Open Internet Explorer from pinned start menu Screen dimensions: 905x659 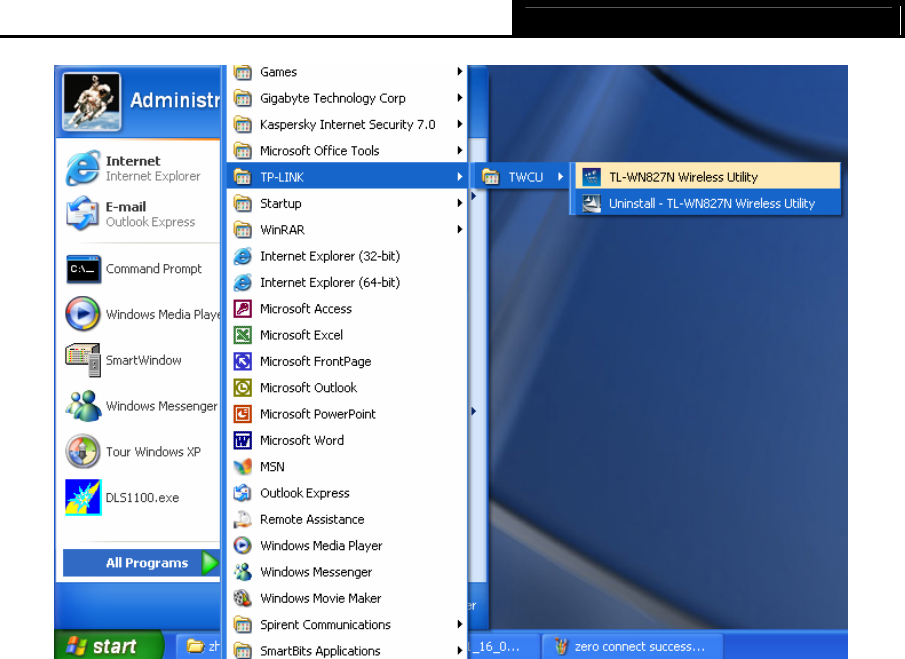[x=83, y=168]
